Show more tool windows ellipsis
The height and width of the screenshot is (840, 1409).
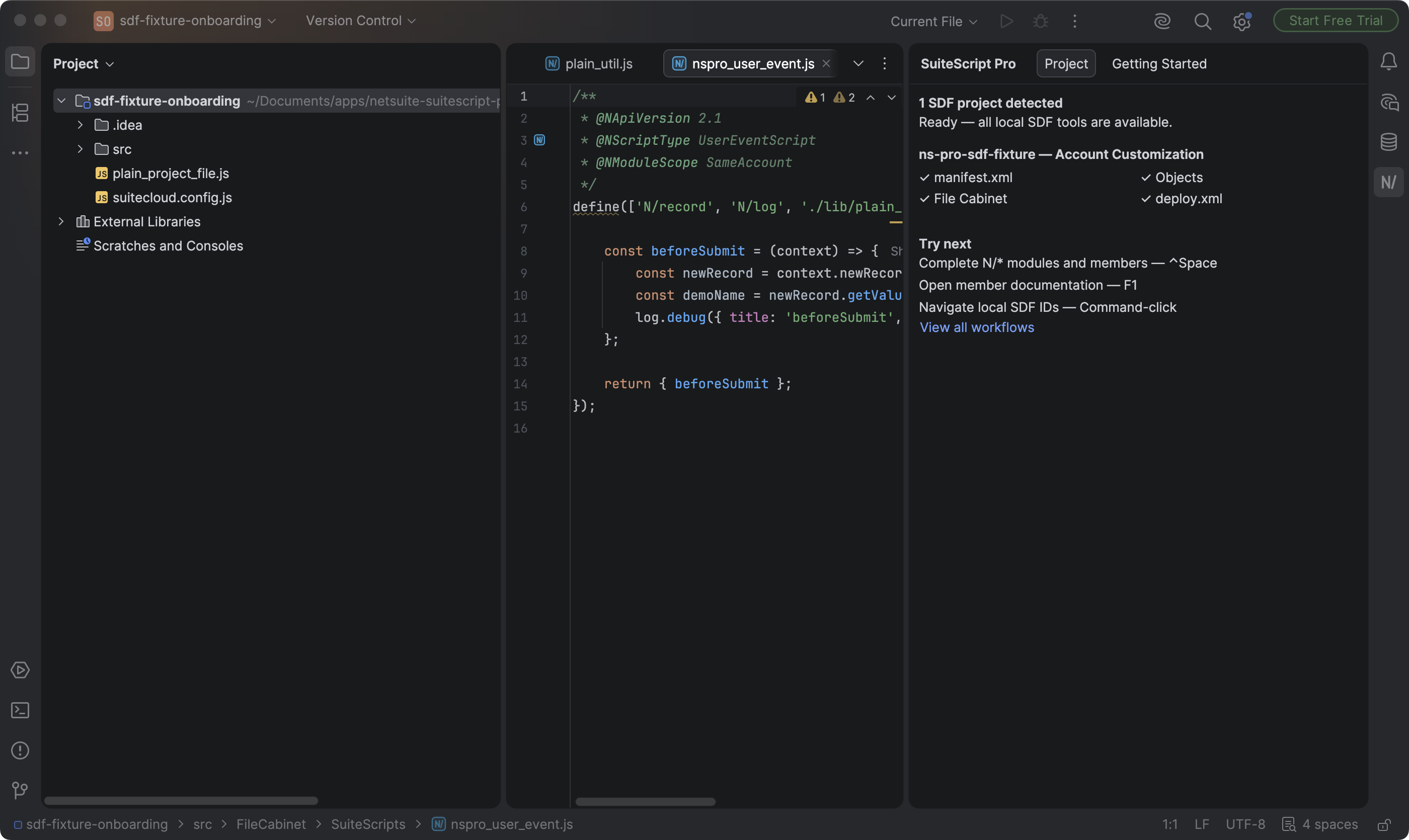(21, 153)
